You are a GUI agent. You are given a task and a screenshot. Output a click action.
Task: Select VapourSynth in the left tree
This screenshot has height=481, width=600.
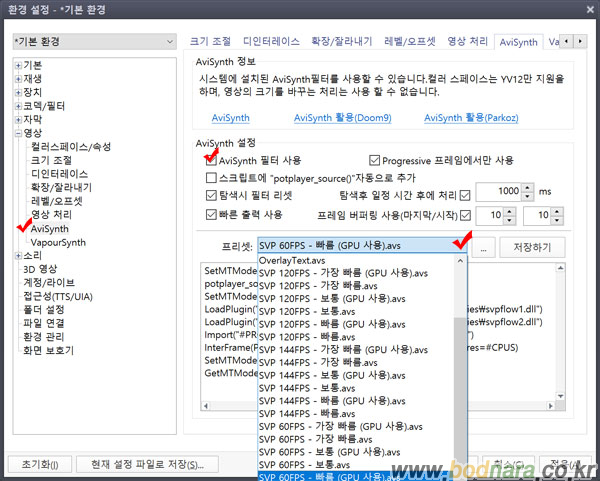[x=58, y=243]
